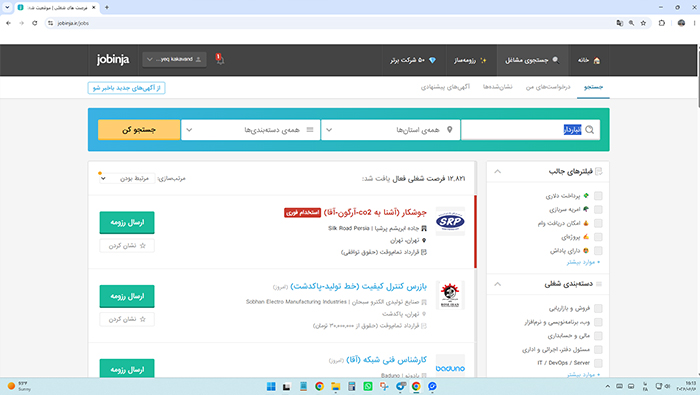Go back with the browser back arrow
The image size is (700, 395).
(8, 23)
